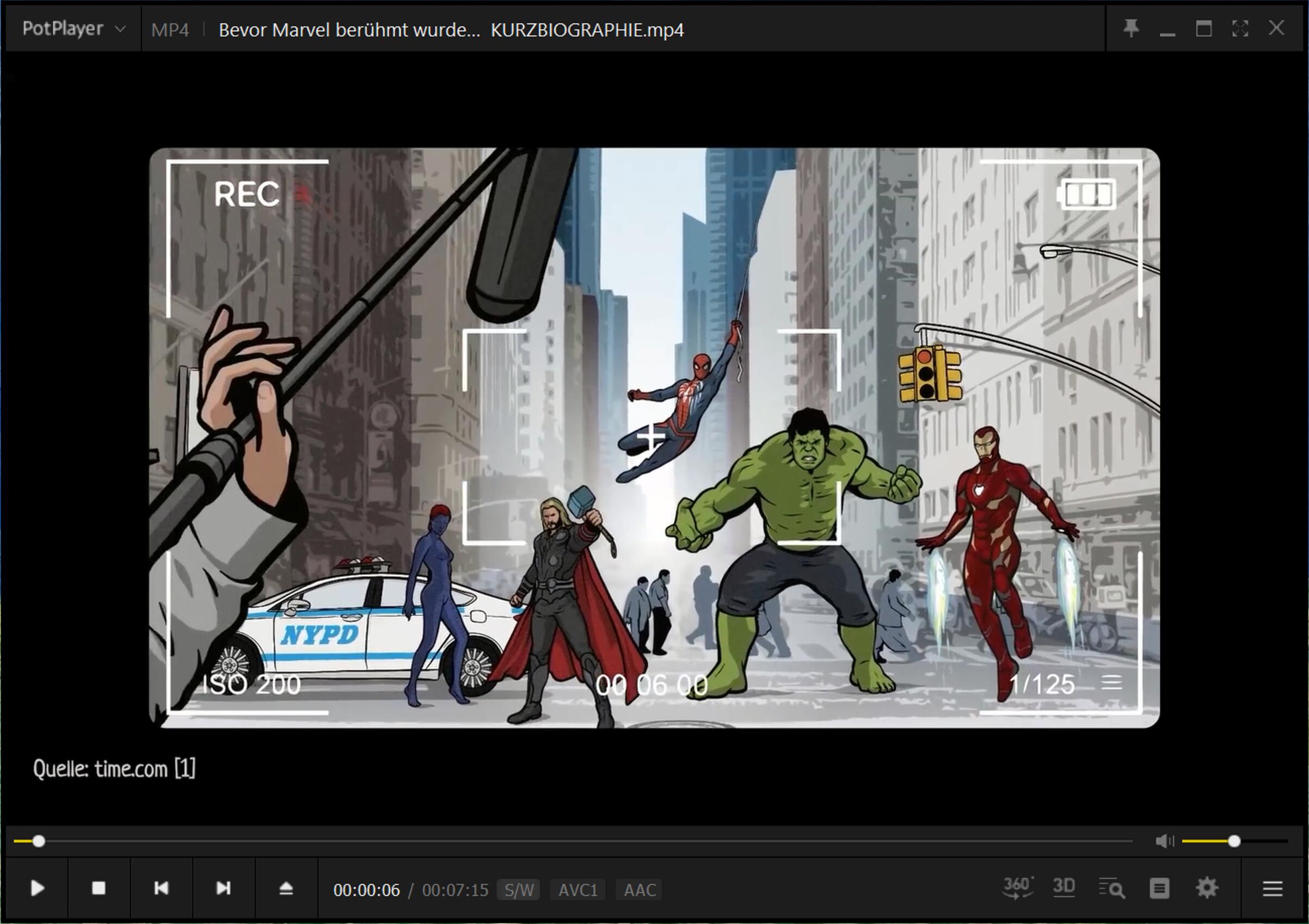The height and width of the screenshot is (924, 1309).
Task: Open the settings gear control panel
Action: (1207, 888)
